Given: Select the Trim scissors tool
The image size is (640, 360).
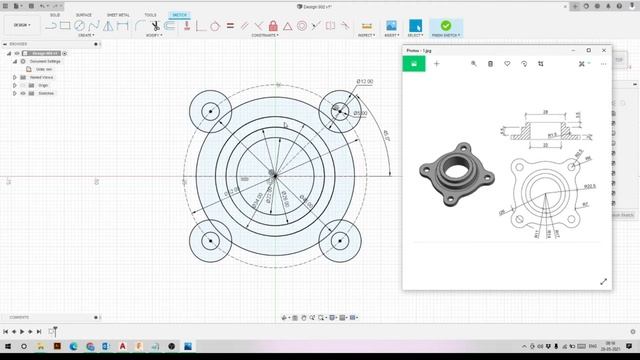Looking at the screenshot, I should (156, 26).
